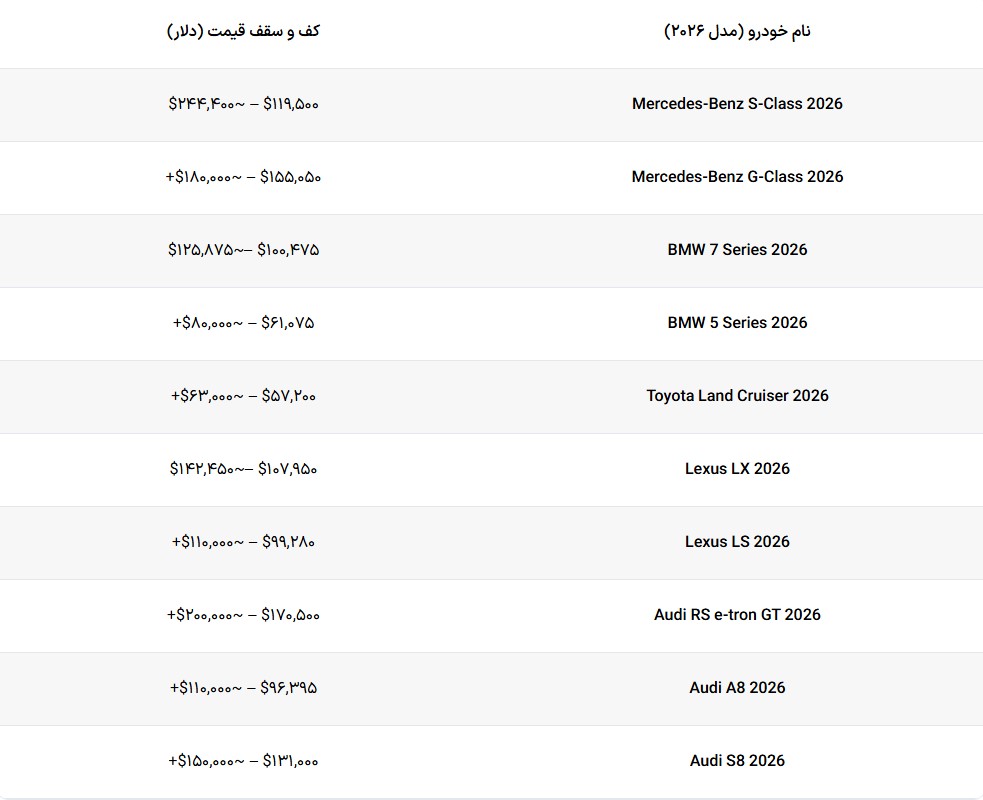
Task: Click the Land Cruiser price $57,200 cell
Action: (x=244, y=396)
